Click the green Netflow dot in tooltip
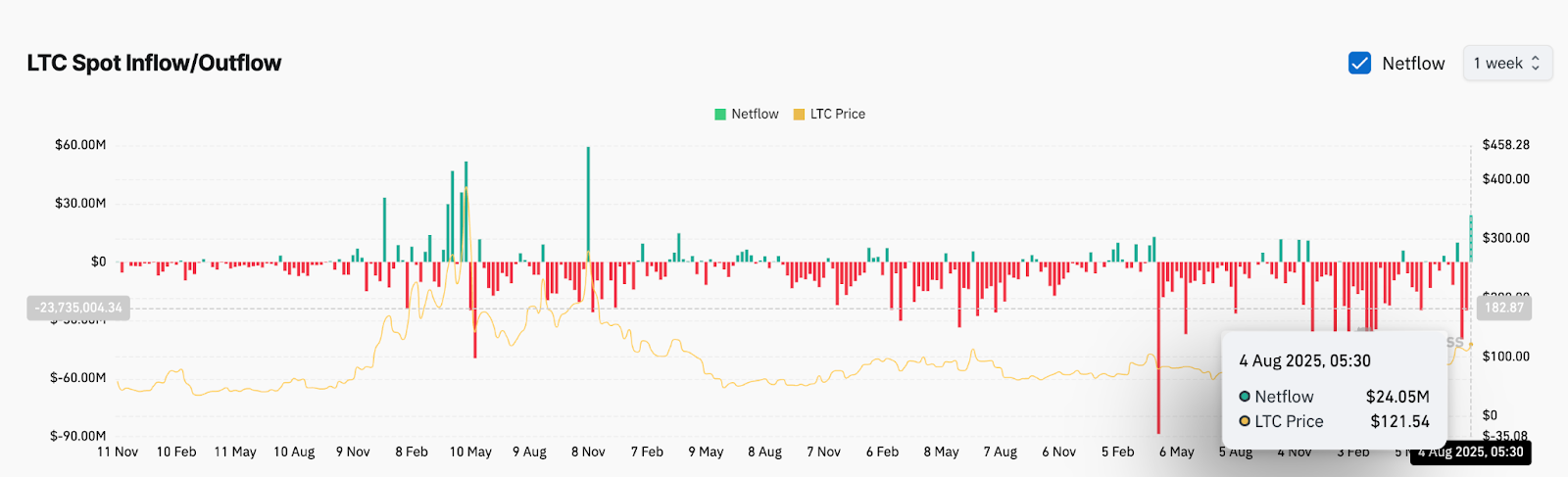Image resolution: width=1568 pixels, height=477 pixels. 1245,397
